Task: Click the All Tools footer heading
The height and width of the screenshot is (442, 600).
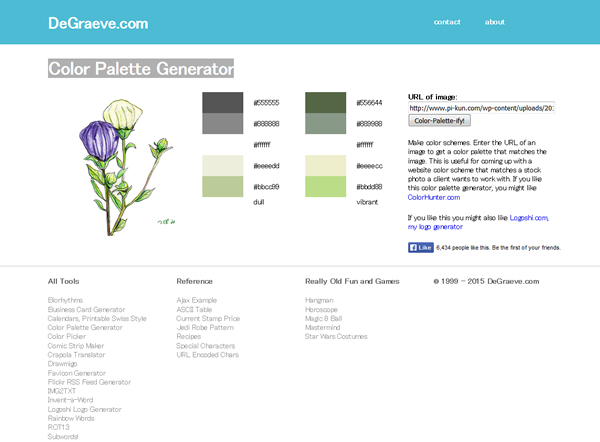Action: coord(64,281)
